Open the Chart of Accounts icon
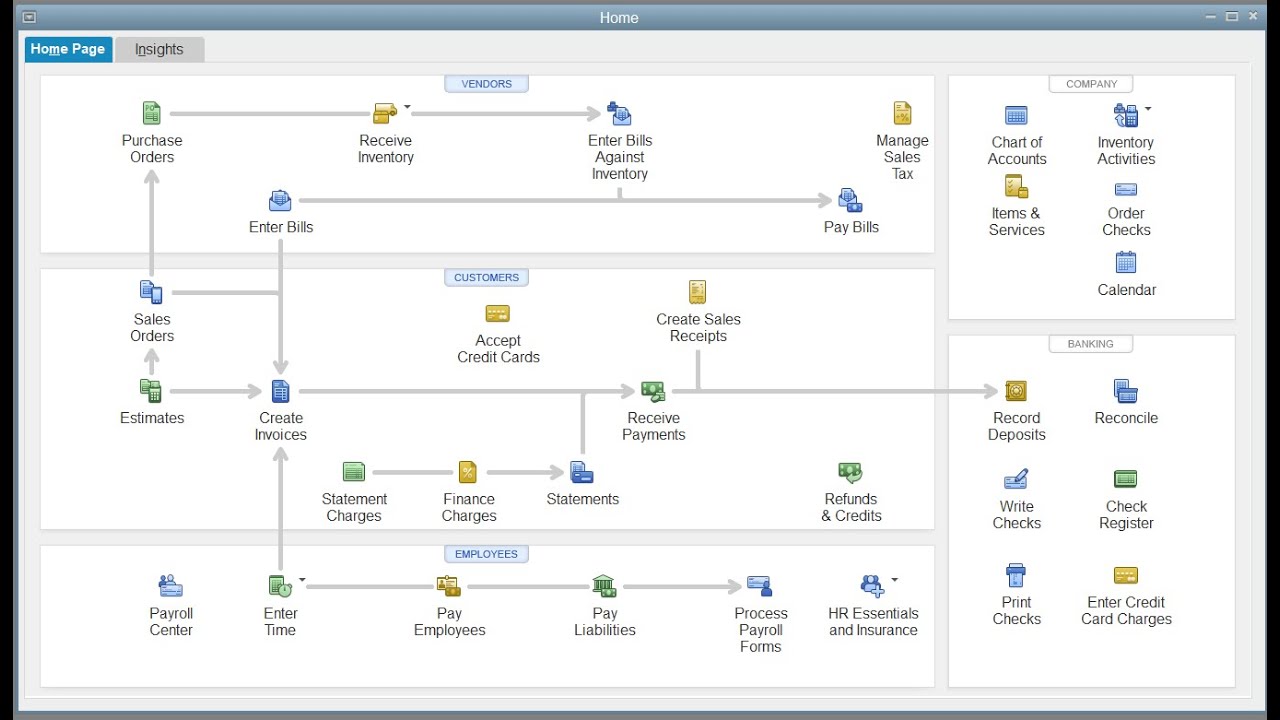This screenshot has width=1280, height=720. (x=1016, y=115)
